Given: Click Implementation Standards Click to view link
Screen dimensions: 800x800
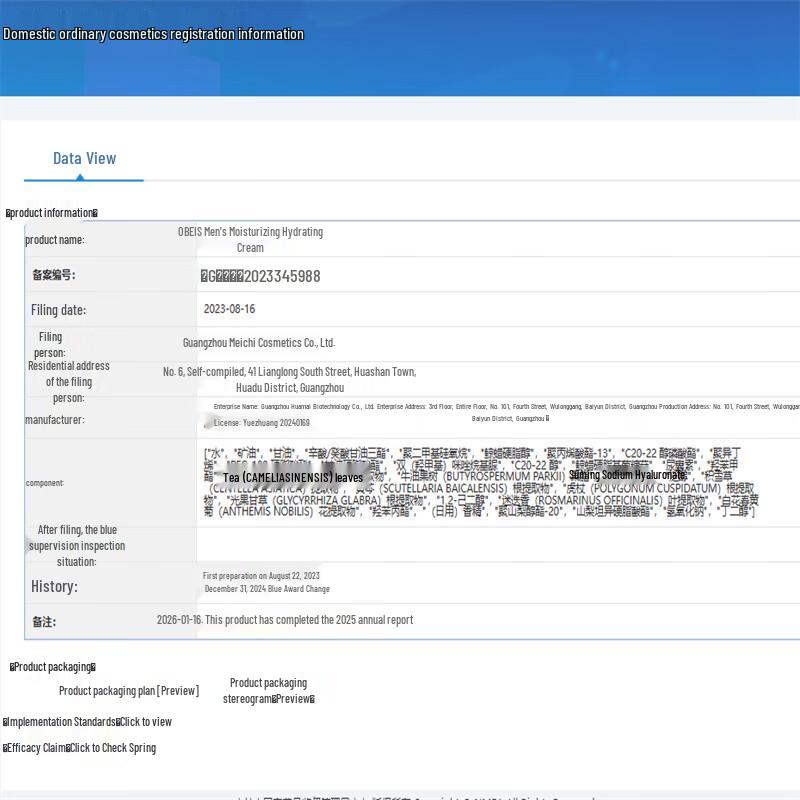Looking at the screenshot, I should coord(87,722).
